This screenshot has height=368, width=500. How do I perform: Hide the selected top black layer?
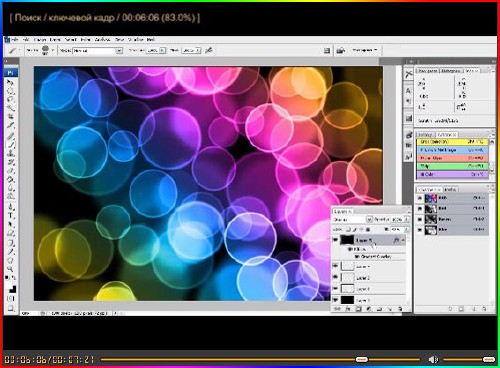click(x=335, y=240)
